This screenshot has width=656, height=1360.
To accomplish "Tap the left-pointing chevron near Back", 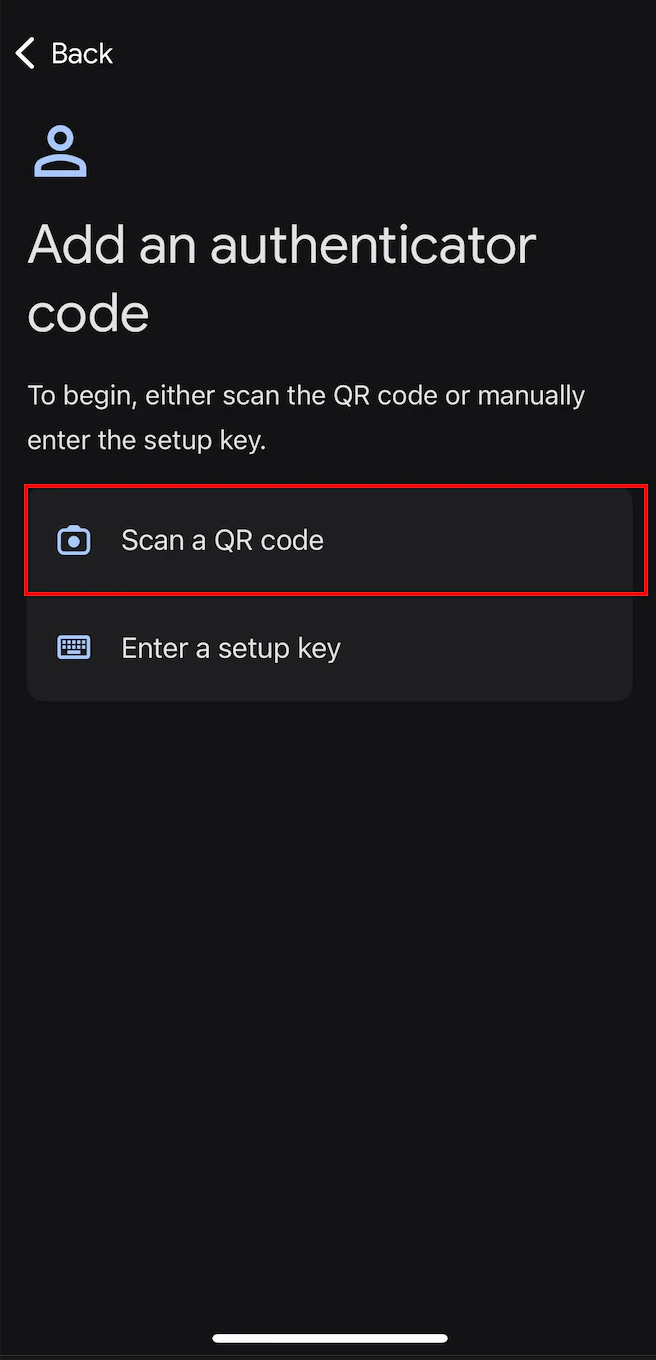I will pos(24,53).
